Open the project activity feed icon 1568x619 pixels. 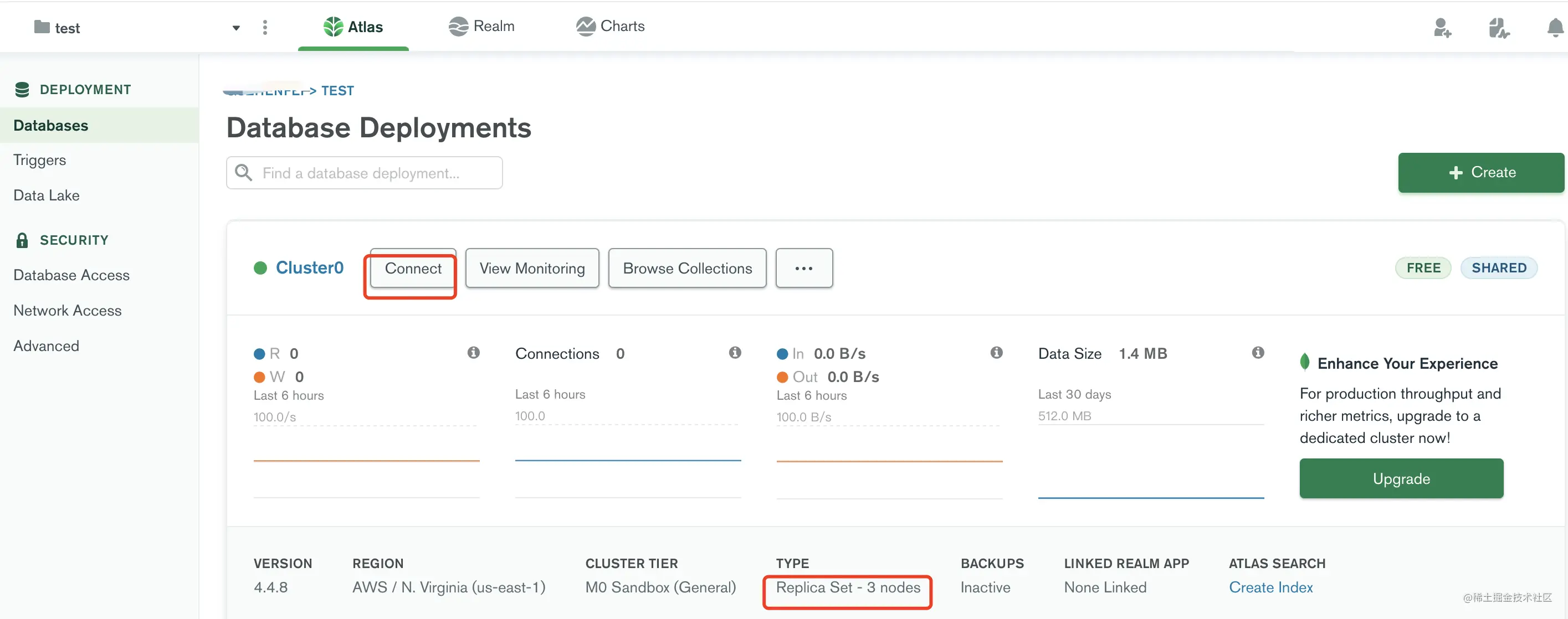point(1499,28)
